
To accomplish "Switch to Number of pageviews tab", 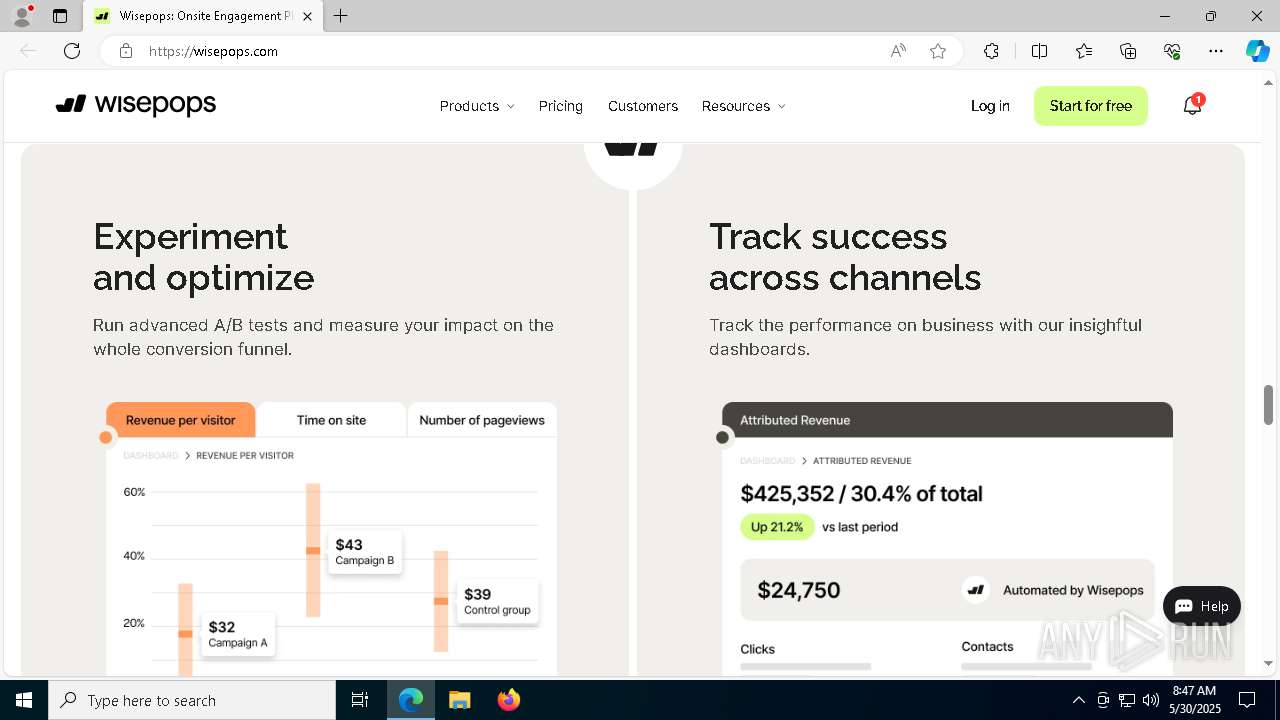I will click(x=482, y=420).
